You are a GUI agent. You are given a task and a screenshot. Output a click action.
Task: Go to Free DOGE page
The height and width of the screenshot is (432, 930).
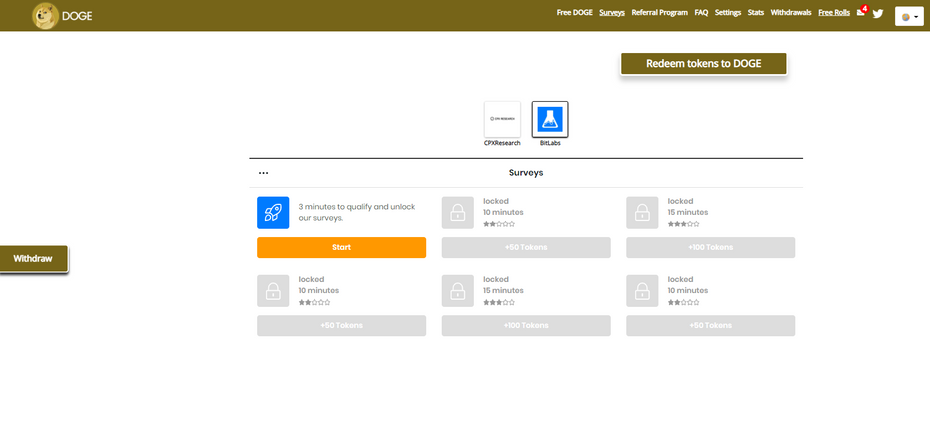click(574, 12)
